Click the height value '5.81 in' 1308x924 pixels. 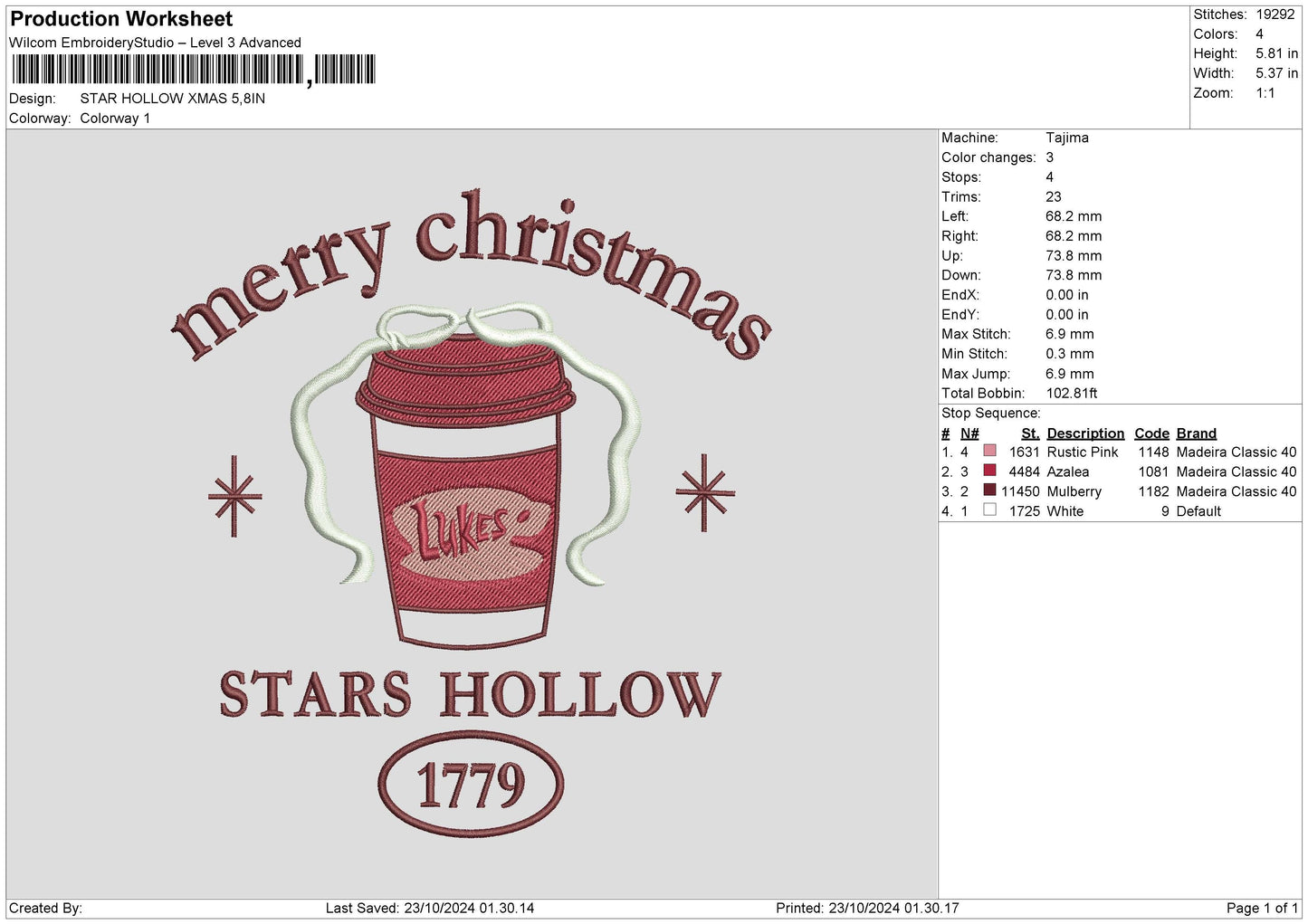coord(1276,53)
